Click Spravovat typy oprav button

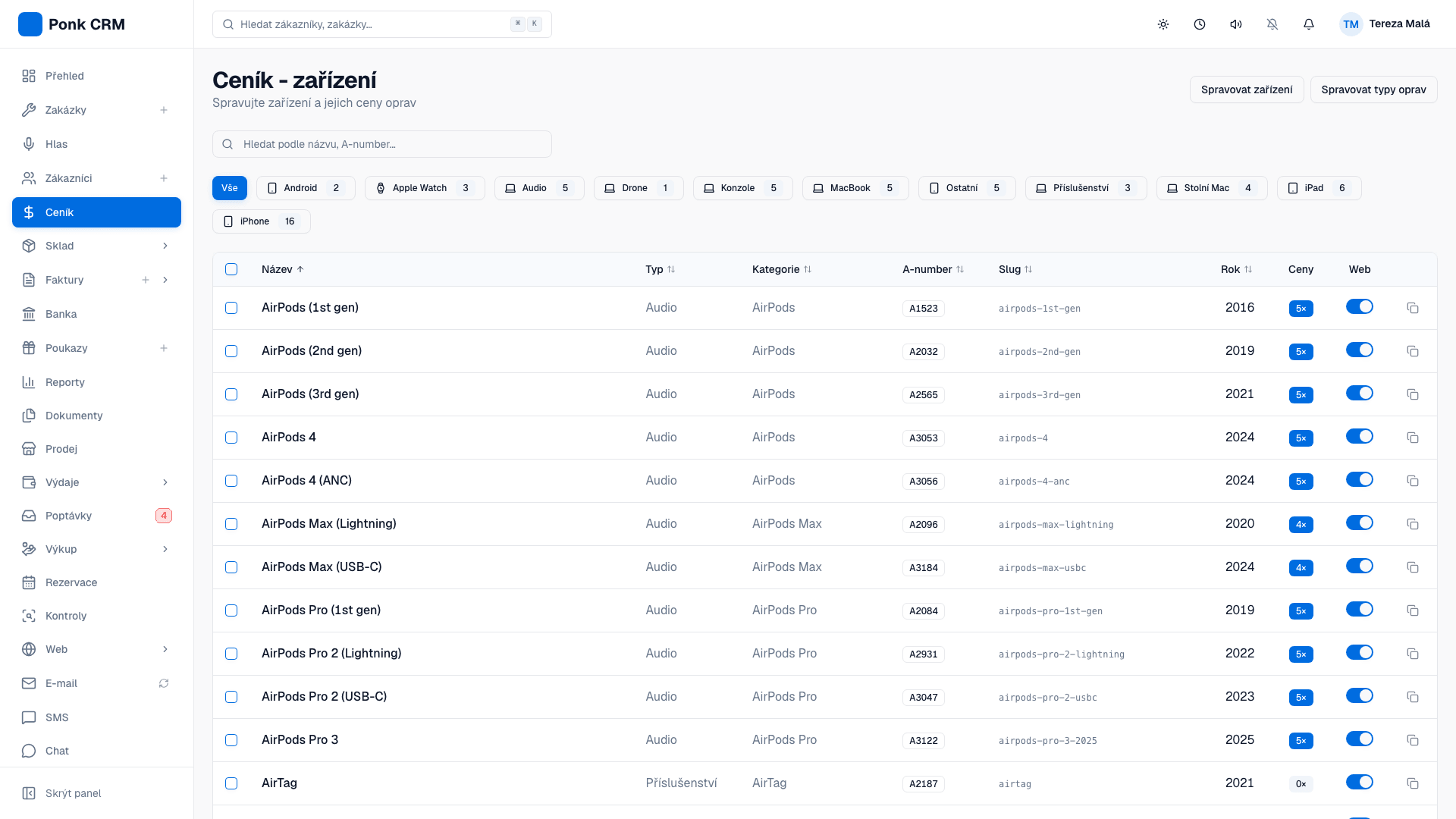[1373, 89]
